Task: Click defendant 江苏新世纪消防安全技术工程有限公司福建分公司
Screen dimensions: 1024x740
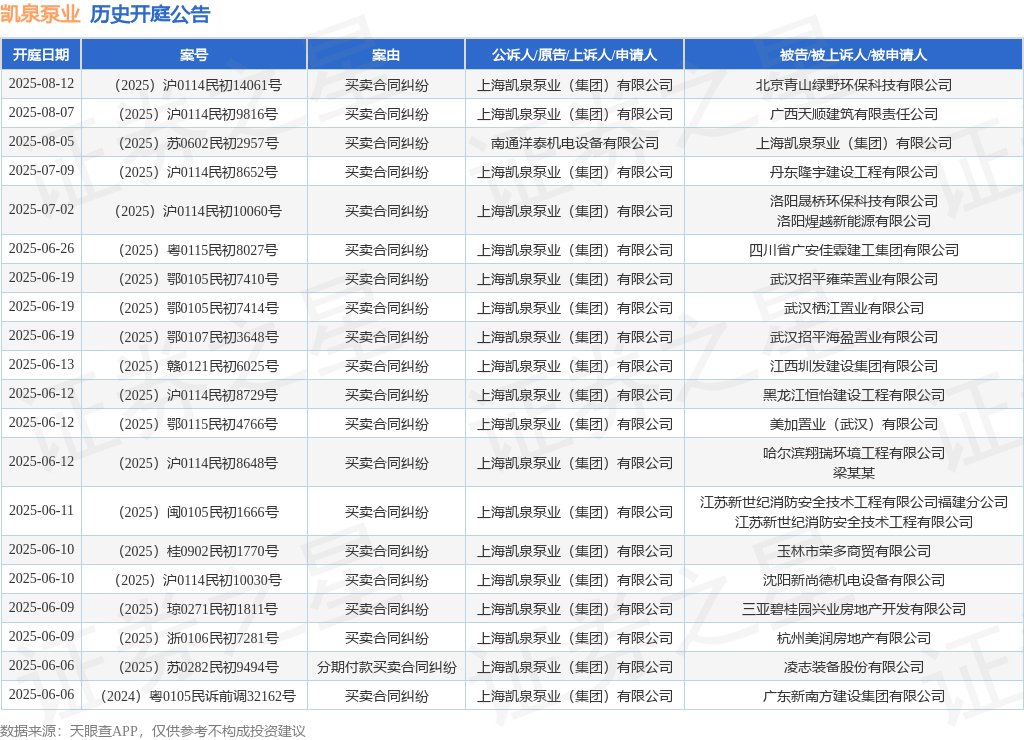Action: (854, 502)
